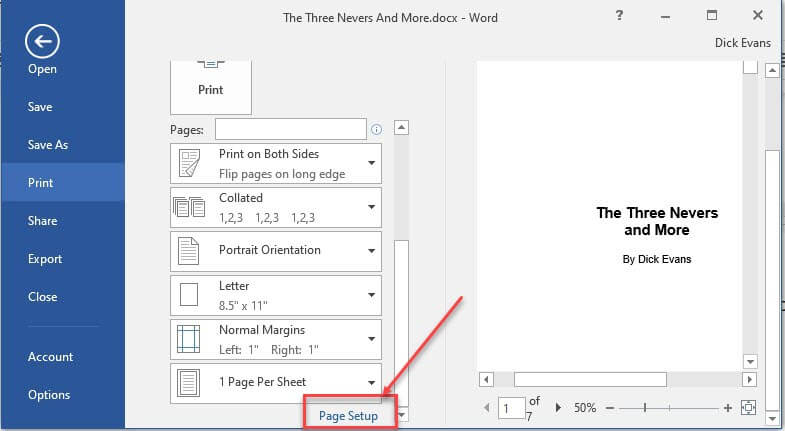Click the preview horizontal scrollbar thumb
The width and height of the screenshot is (785, 431).
click(590, 379)
